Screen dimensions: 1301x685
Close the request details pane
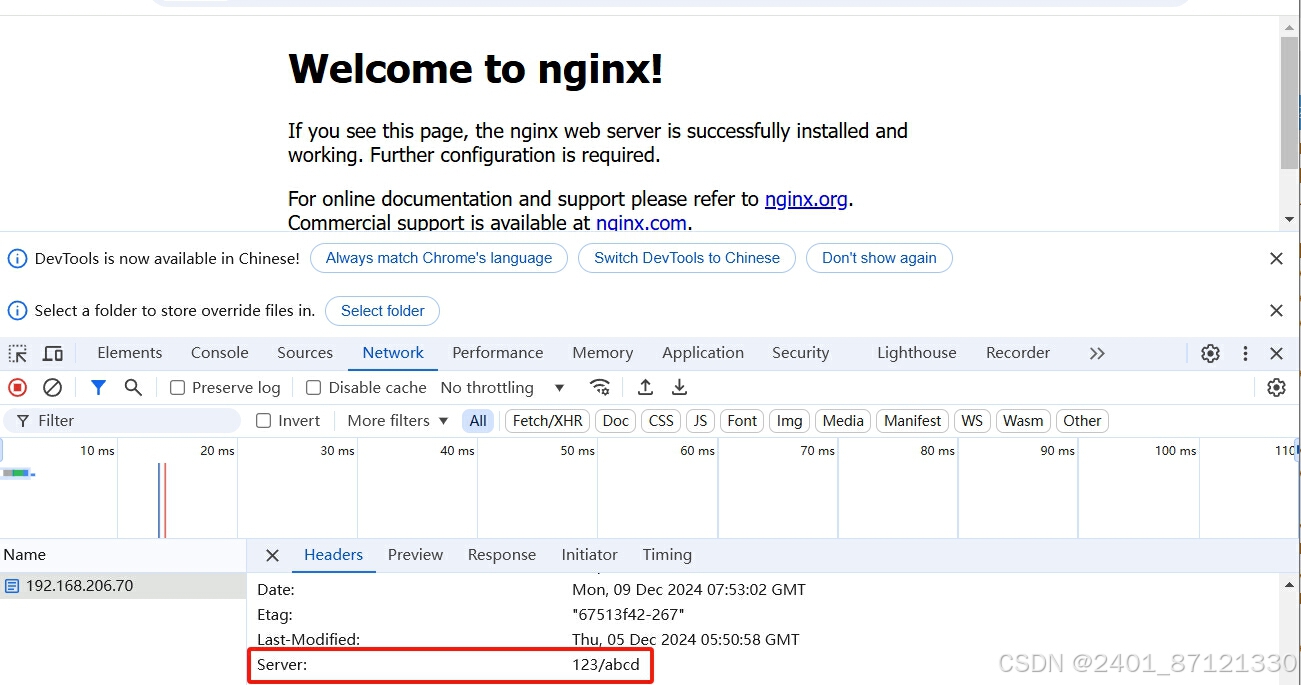(x=272, y=555)
